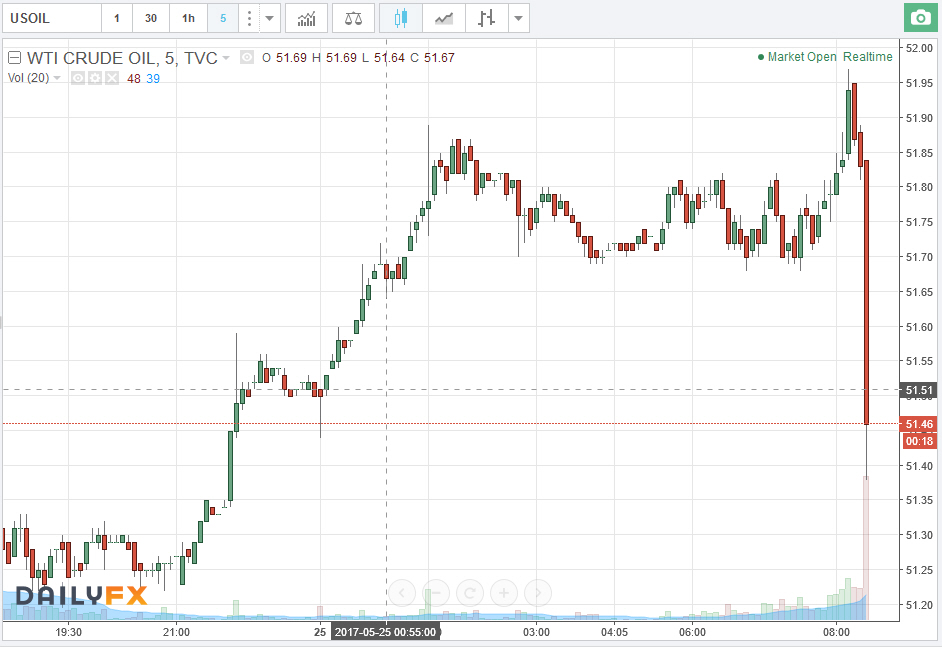Click the Realtime status text
This screenshot has width=942, height=647.
pos(868,56)
